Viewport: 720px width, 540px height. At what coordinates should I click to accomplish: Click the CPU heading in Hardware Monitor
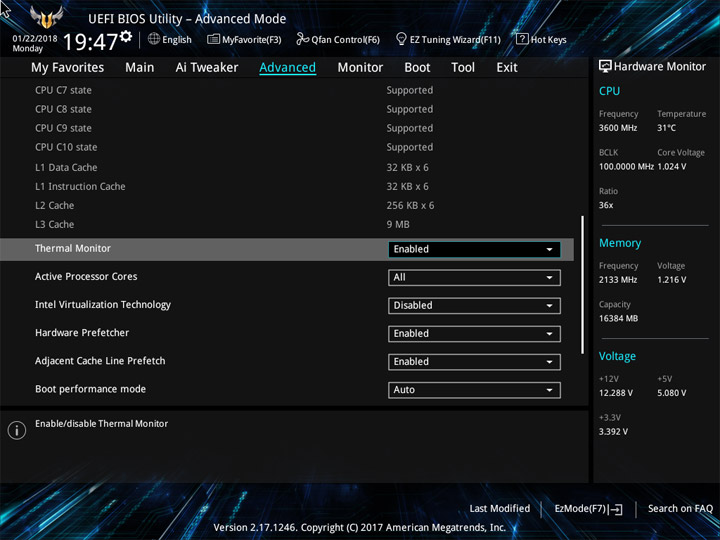[609, 91]
